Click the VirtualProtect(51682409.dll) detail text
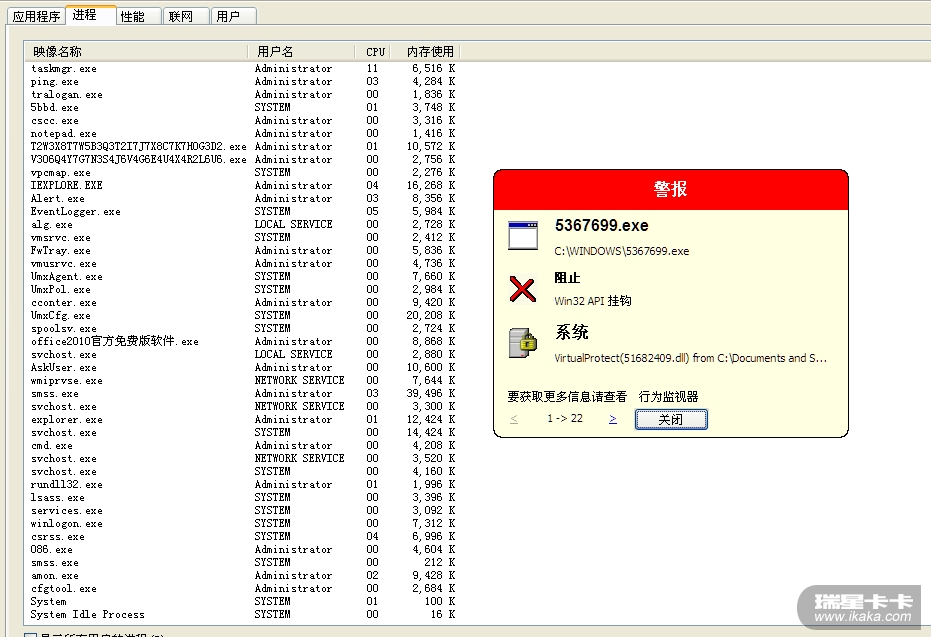The image size is (931, 637). coord(691,358)
